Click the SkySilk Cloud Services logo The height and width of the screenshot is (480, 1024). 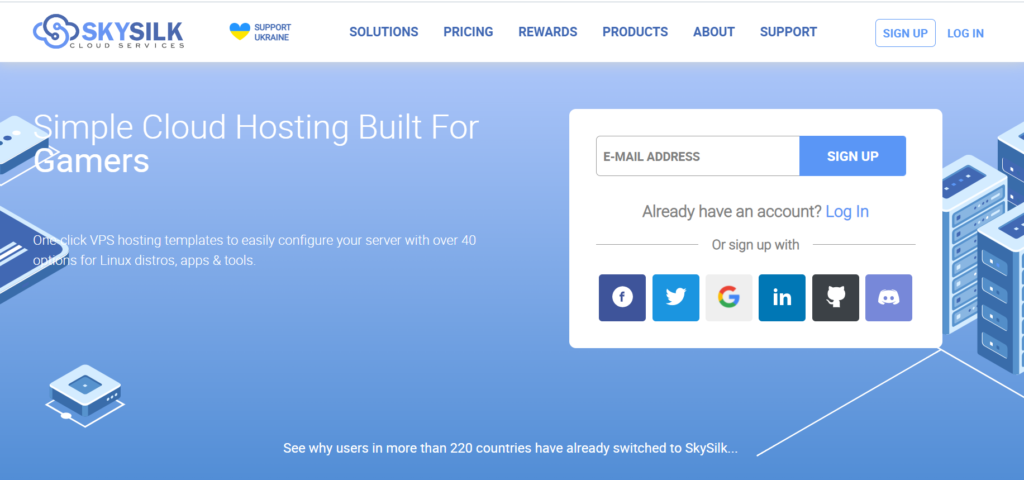coord(108,32)
